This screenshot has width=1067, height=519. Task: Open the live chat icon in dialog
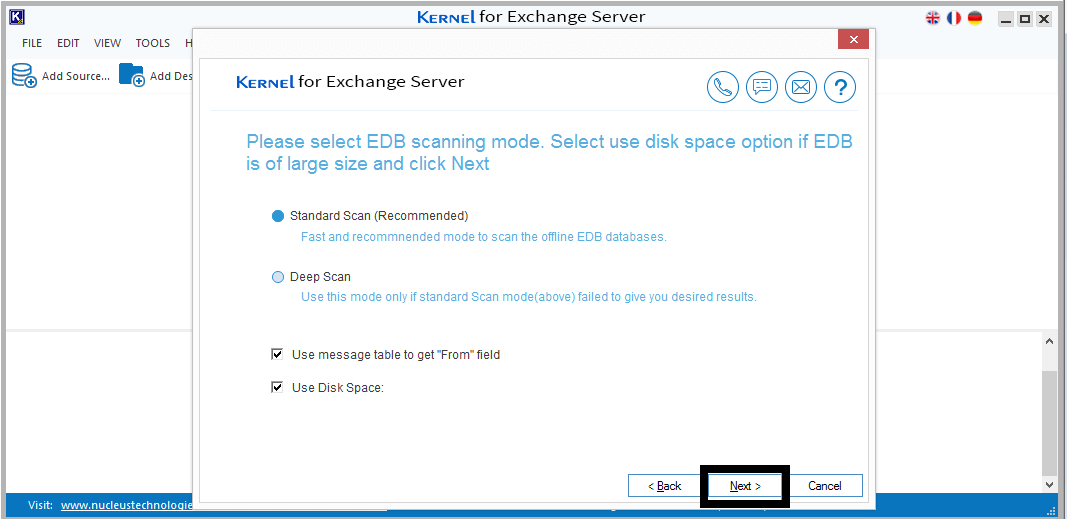coord(761,87)
